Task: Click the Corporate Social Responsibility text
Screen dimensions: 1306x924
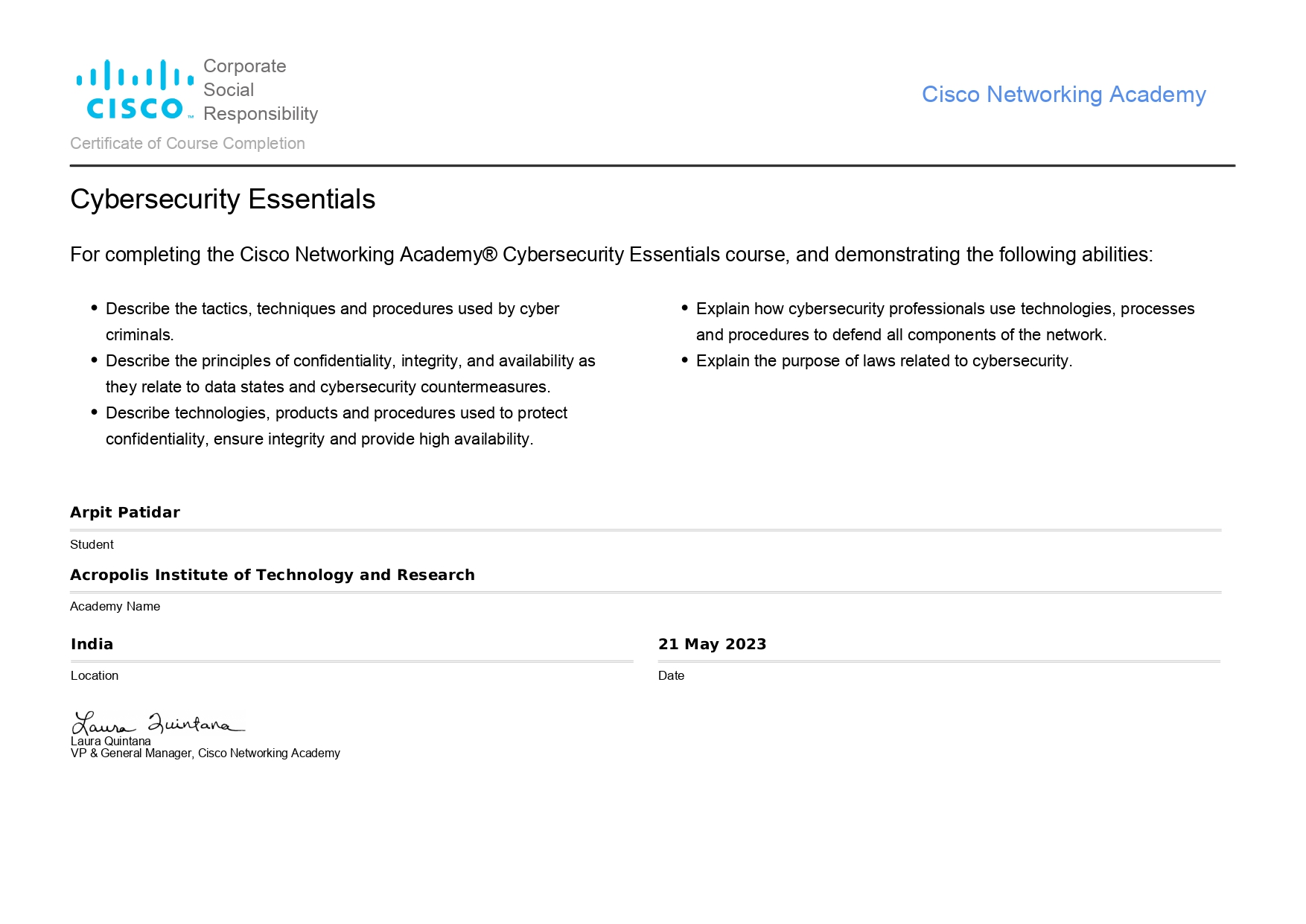Action: pos(260,90)
